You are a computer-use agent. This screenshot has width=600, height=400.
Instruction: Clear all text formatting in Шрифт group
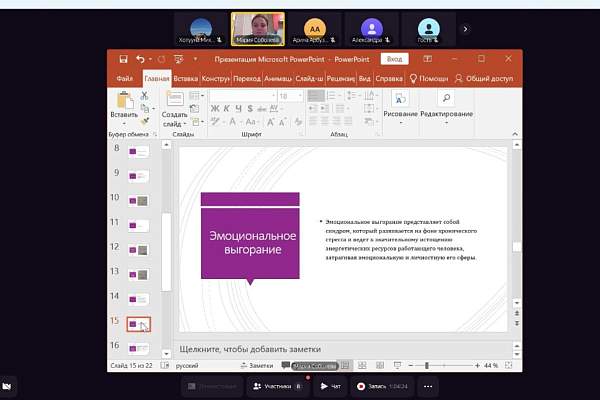(298, 122)
